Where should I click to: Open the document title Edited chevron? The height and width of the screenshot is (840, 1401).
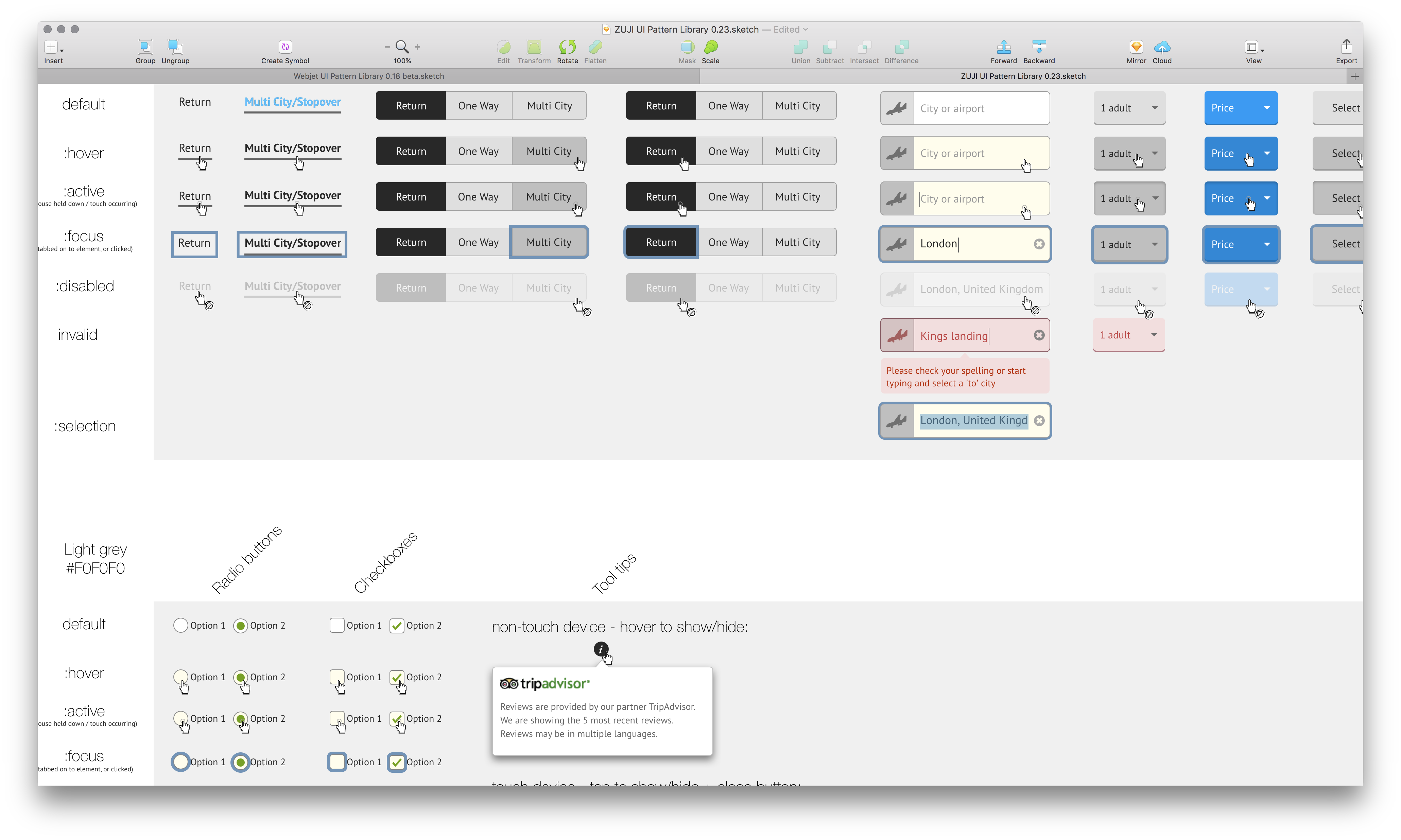(805, 30)
